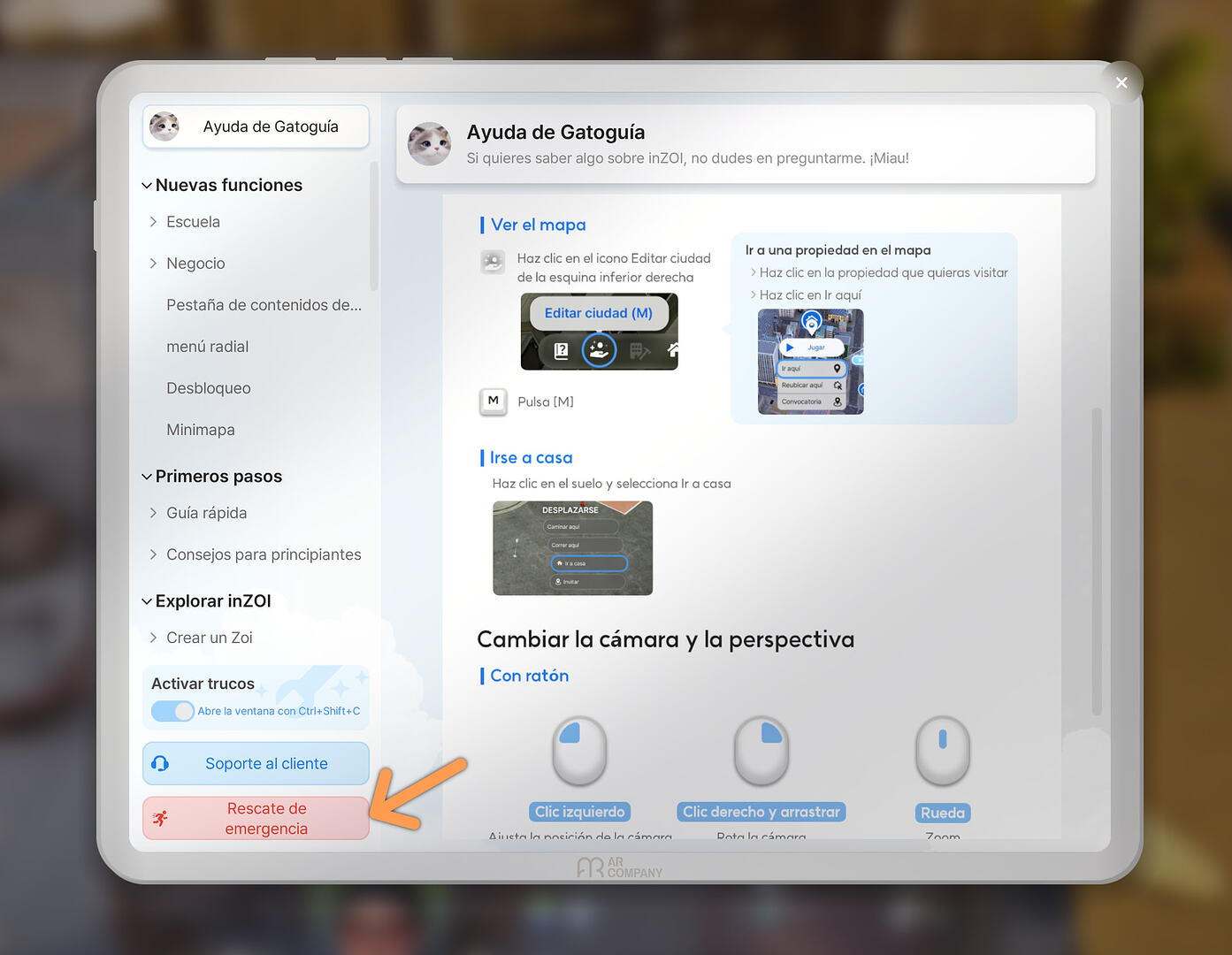Click the running figure emergency icon
Viewport: 1232px width, 955px height.
coord(160,818)
